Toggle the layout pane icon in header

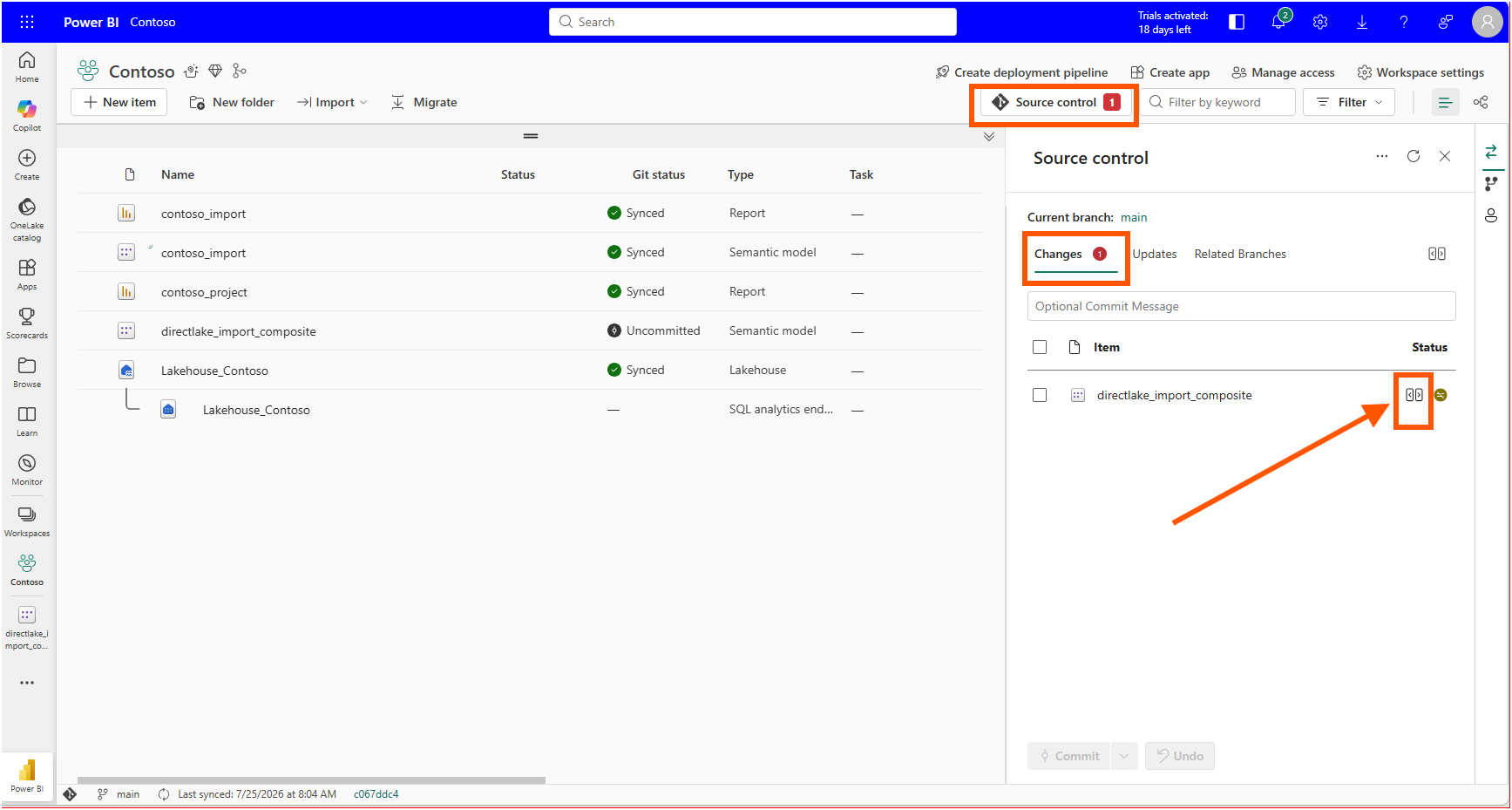click(x=1237, y=22)
